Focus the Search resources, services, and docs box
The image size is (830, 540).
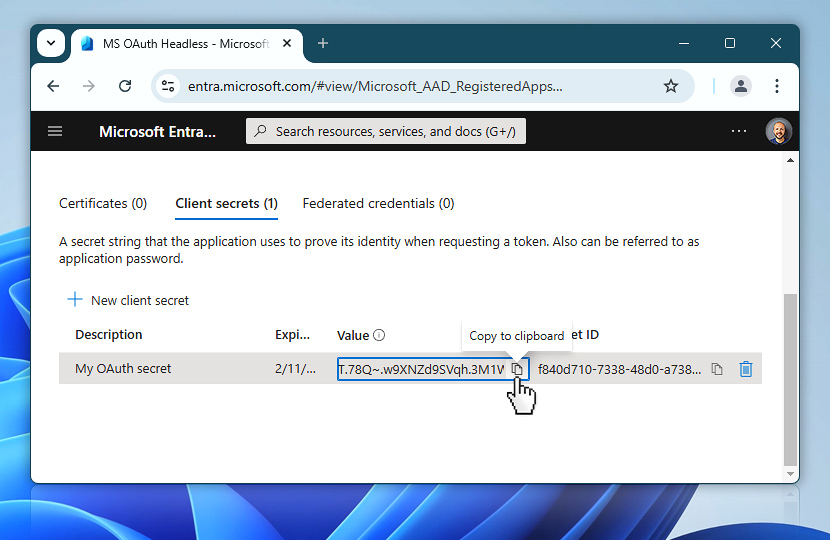click(386, 131)
